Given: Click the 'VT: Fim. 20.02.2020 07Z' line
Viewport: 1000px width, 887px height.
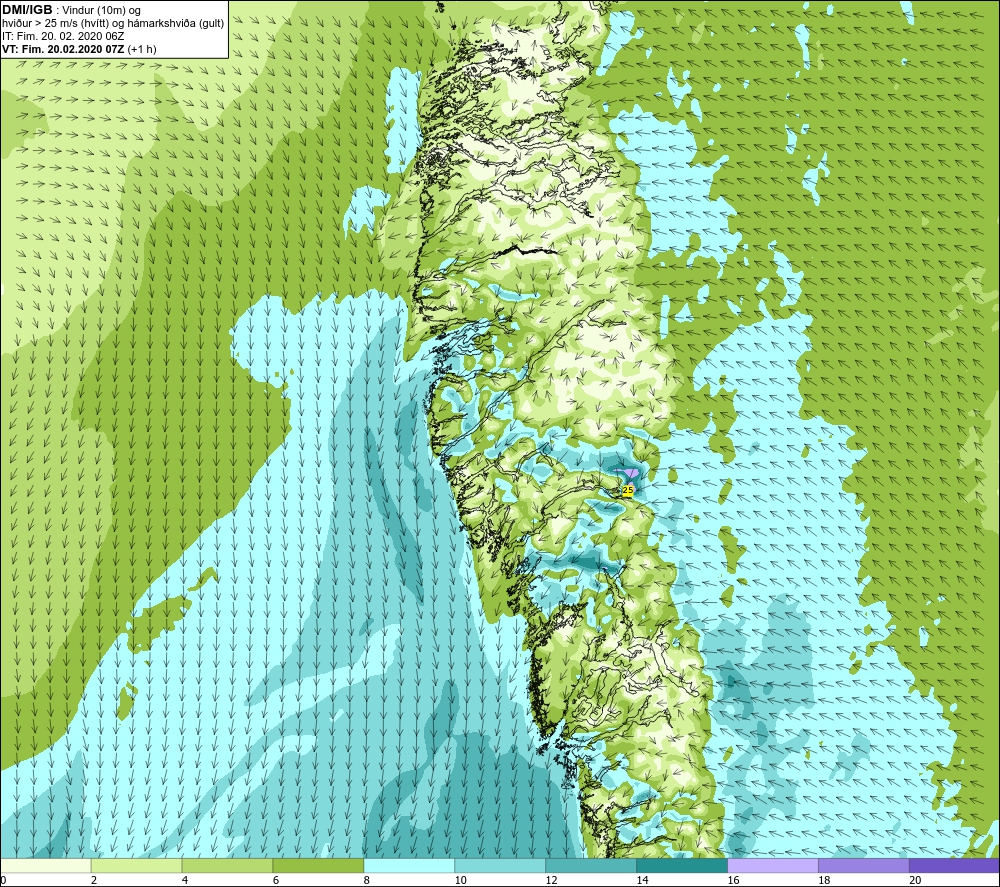Looking at the screenshot, I should pyautogui.click(x=64, y=49).
